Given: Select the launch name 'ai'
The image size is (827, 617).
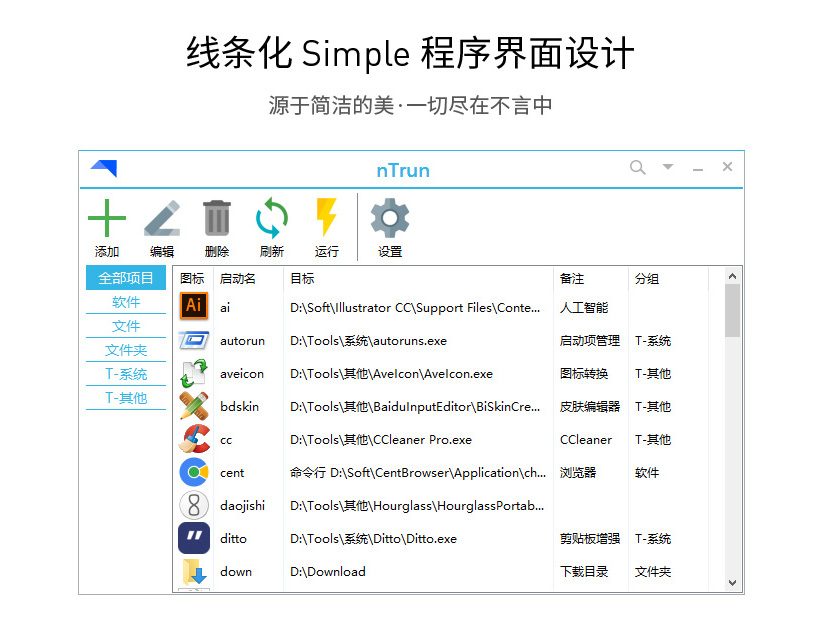Looking at the screenshot, I should 225,307.
